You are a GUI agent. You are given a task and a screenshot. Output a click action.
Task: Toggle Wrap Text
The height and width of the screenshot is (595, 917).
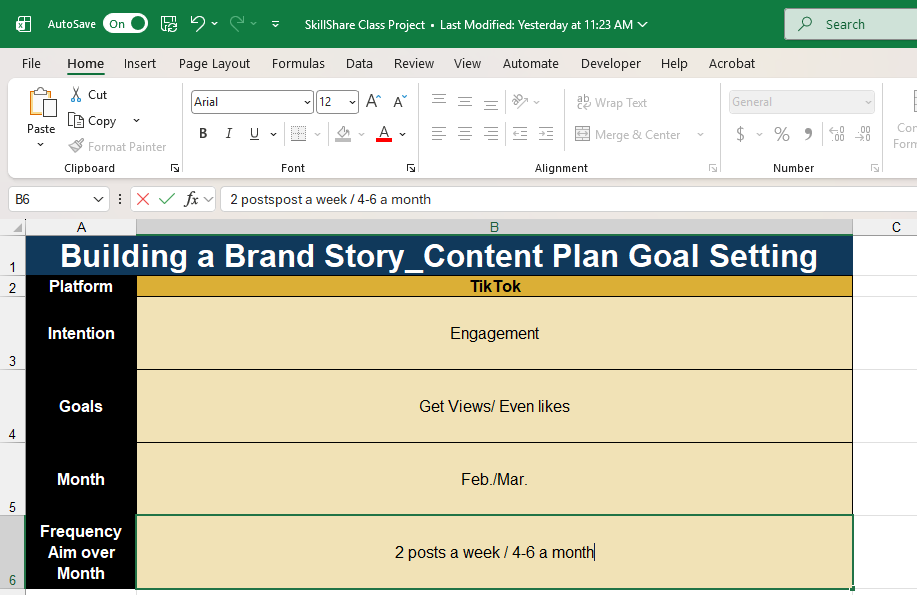611,102
